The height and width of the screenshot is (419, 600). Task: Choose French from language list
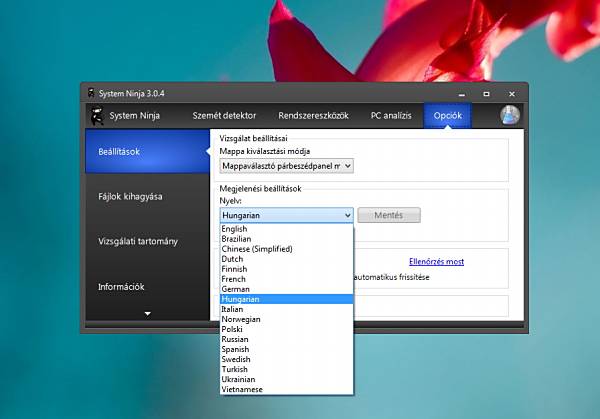(287, 279)
